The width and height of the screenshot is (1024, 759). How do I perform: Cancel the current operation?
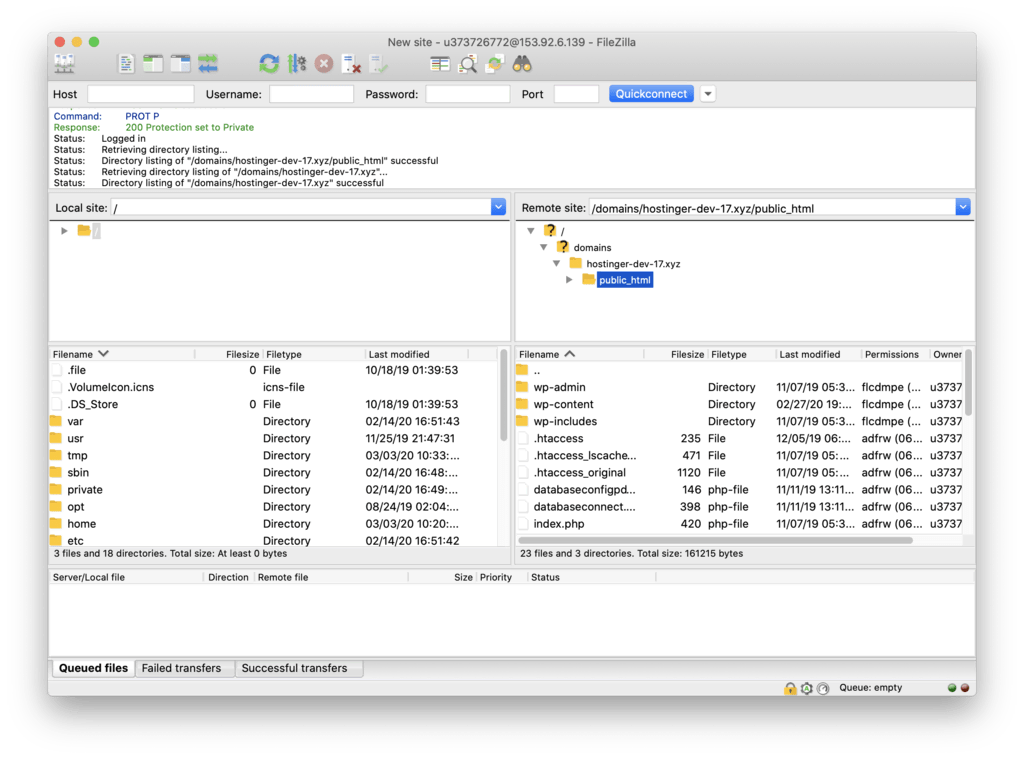click(322, 63)
